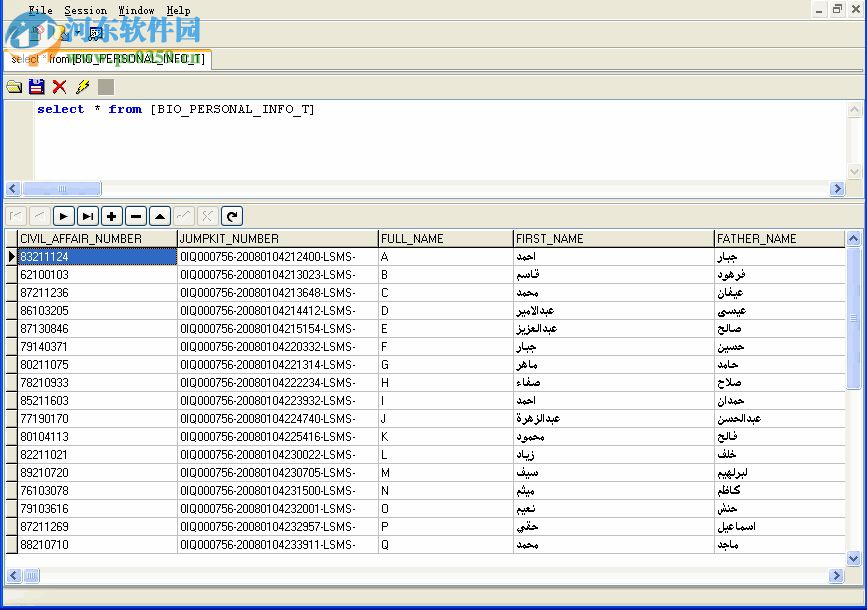The height and width of the screenshot is (610, 867).
Task: Go to next record navigator button
Action: pyautogui.click(x=64, y=216)
